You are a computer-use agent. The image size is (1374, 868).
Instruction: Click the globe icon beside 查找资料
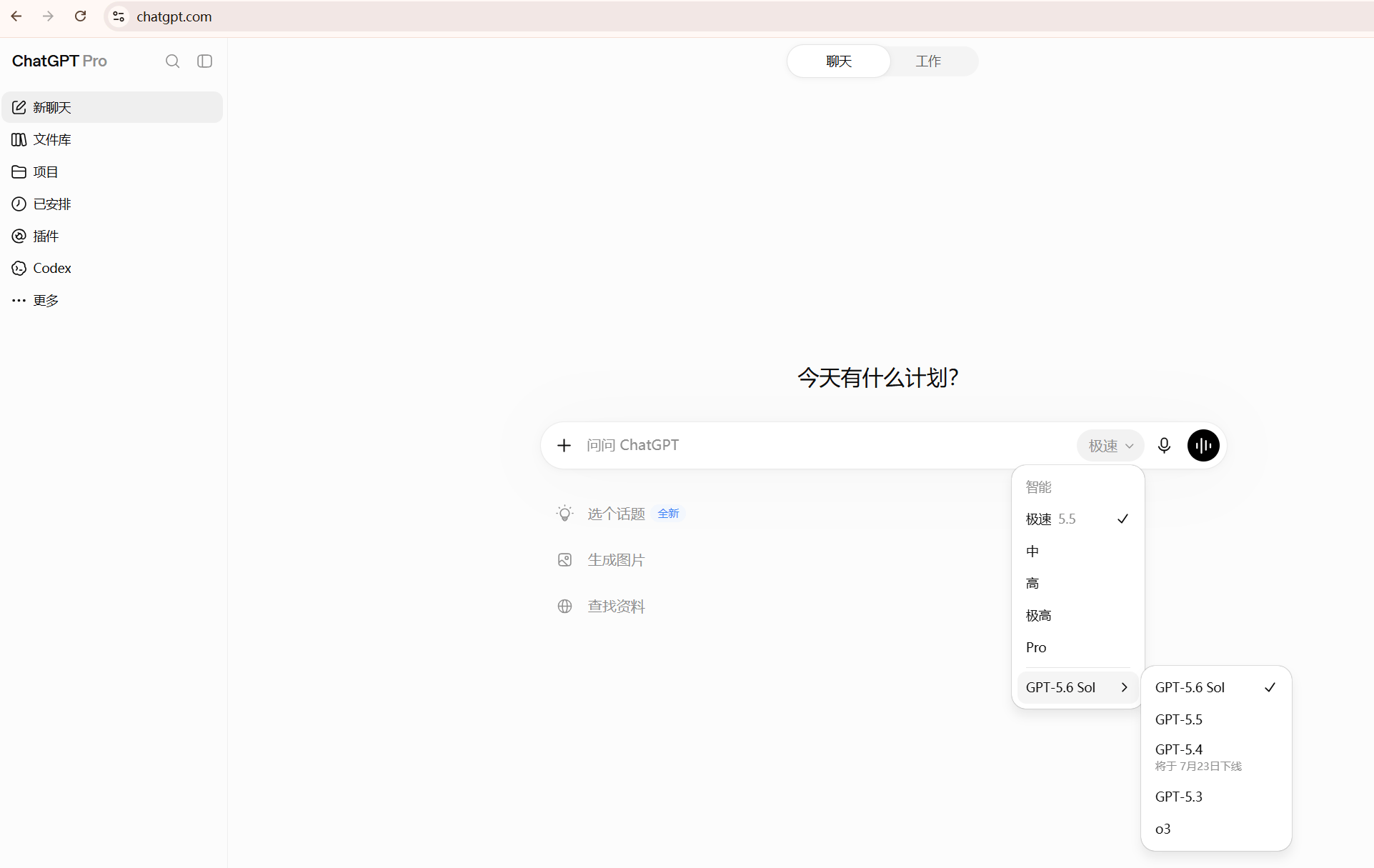tap(564, 607)
